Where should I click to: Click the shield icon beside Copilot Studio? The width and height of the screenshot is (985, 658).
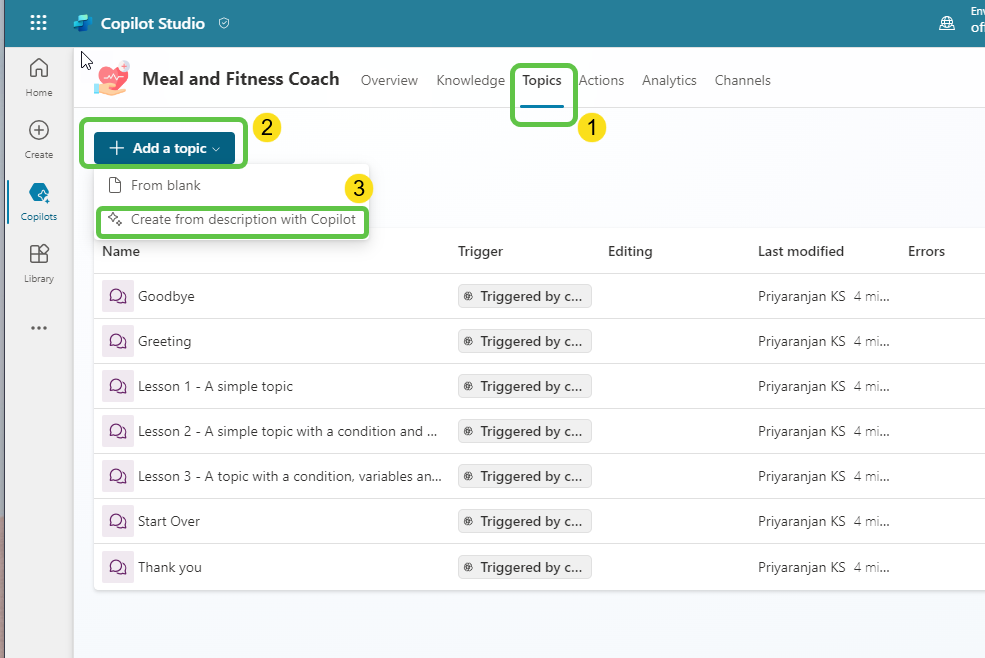click(224, 23)
